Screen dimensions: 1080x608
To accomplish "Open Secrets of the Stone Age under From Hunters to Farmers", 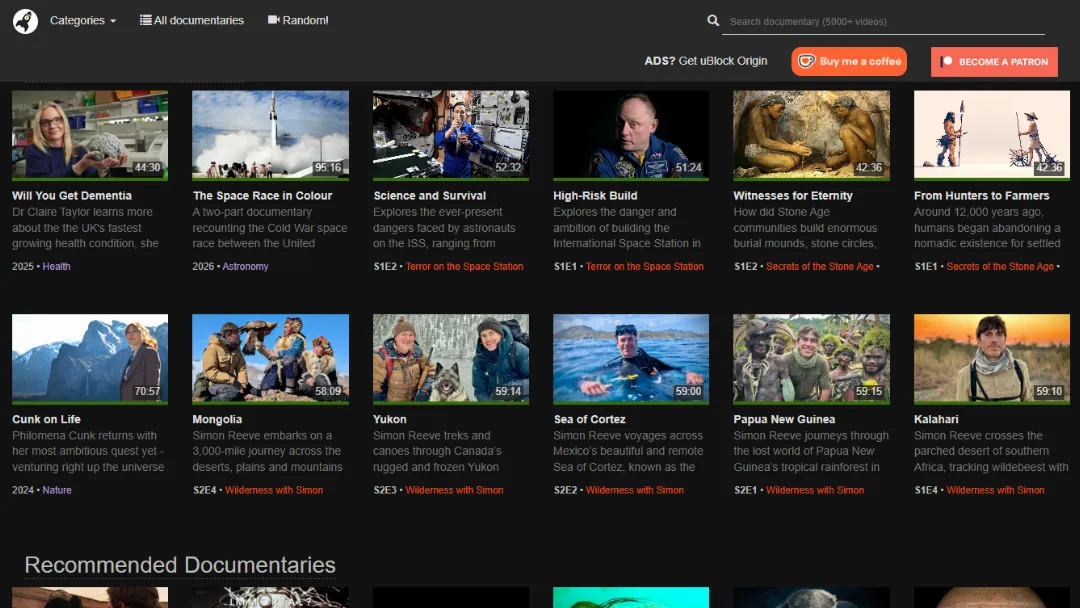I will pos(1000,266).
